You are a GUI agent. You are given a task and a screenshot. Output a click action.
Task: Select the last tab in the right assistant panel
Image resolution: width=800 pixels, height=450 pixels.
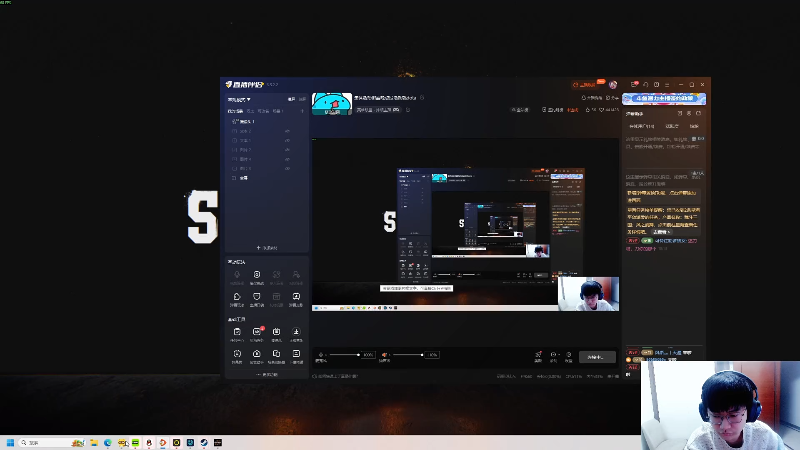694,126
